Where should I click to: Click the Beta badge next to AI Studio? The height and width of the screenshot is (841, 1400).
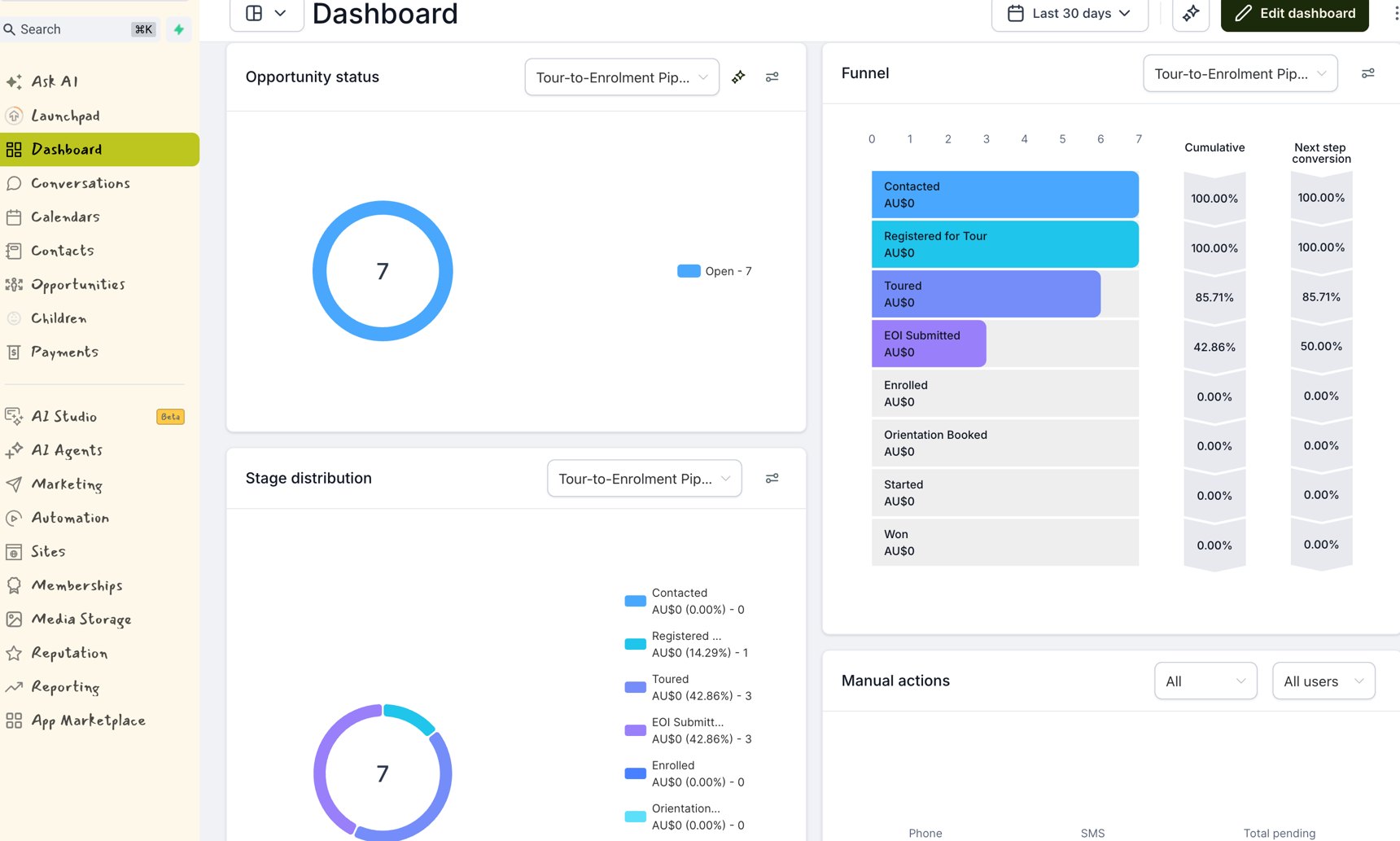[170, 417]
